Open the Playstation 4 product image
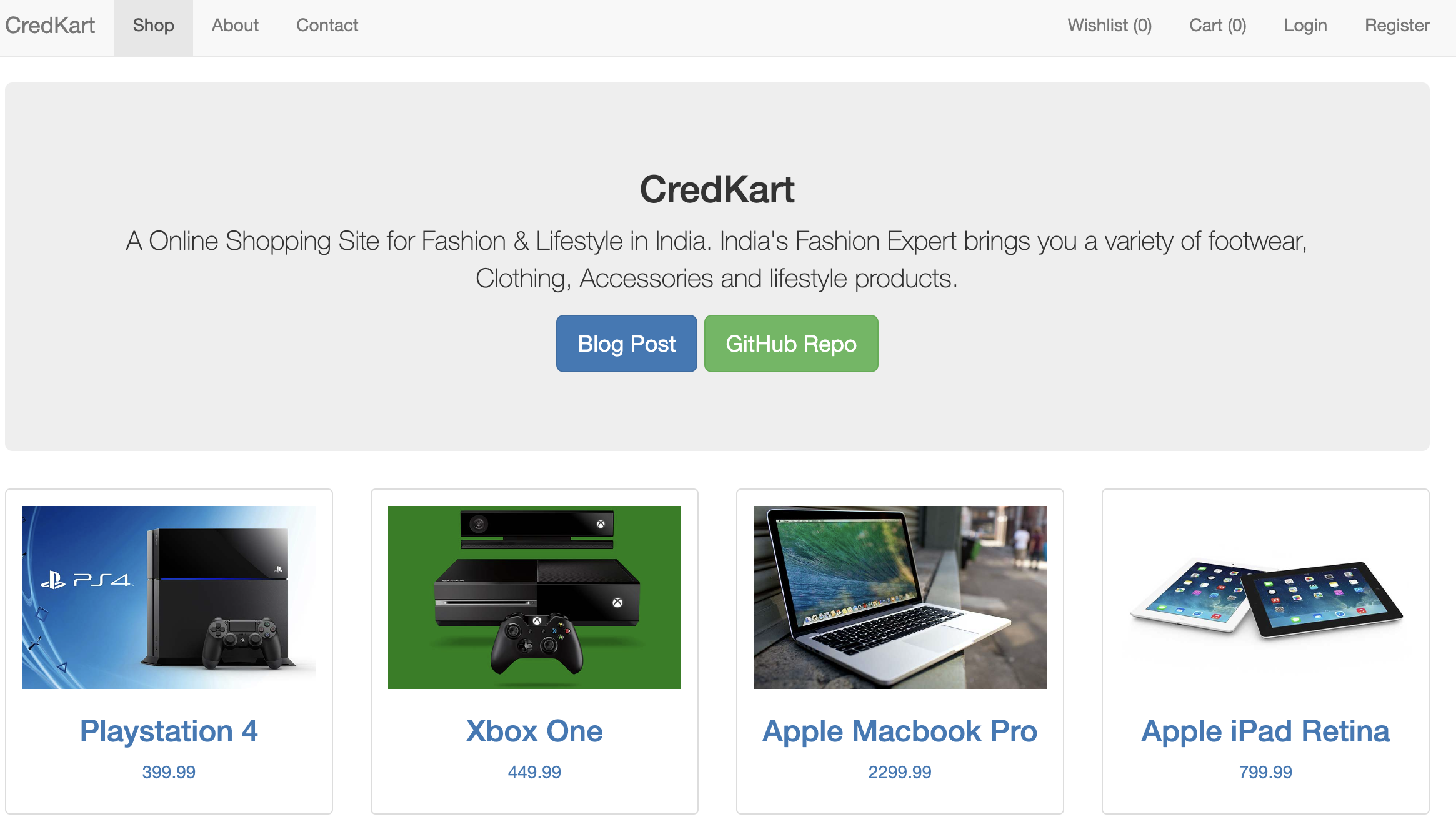Image resolution: width=1456 pixels, height=832 pixels. [169, 597]
